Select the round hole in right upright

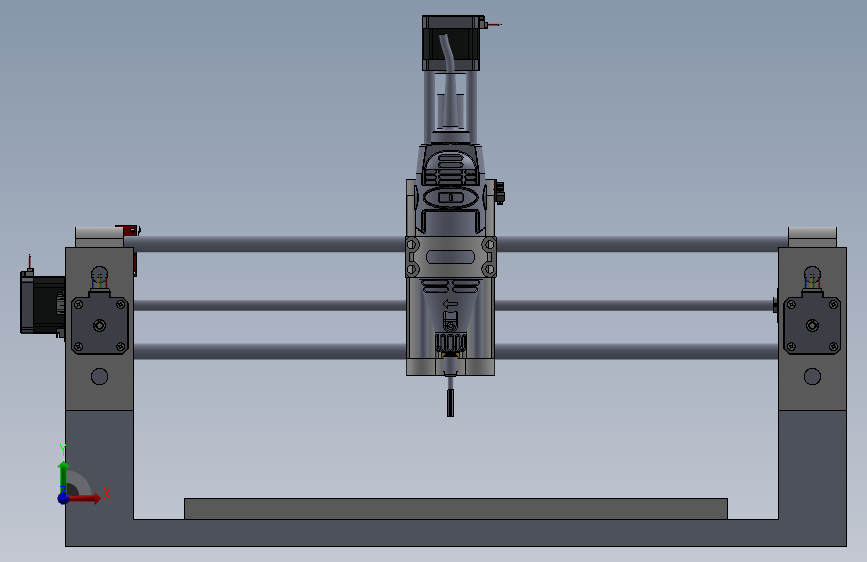tap(812, 377)
